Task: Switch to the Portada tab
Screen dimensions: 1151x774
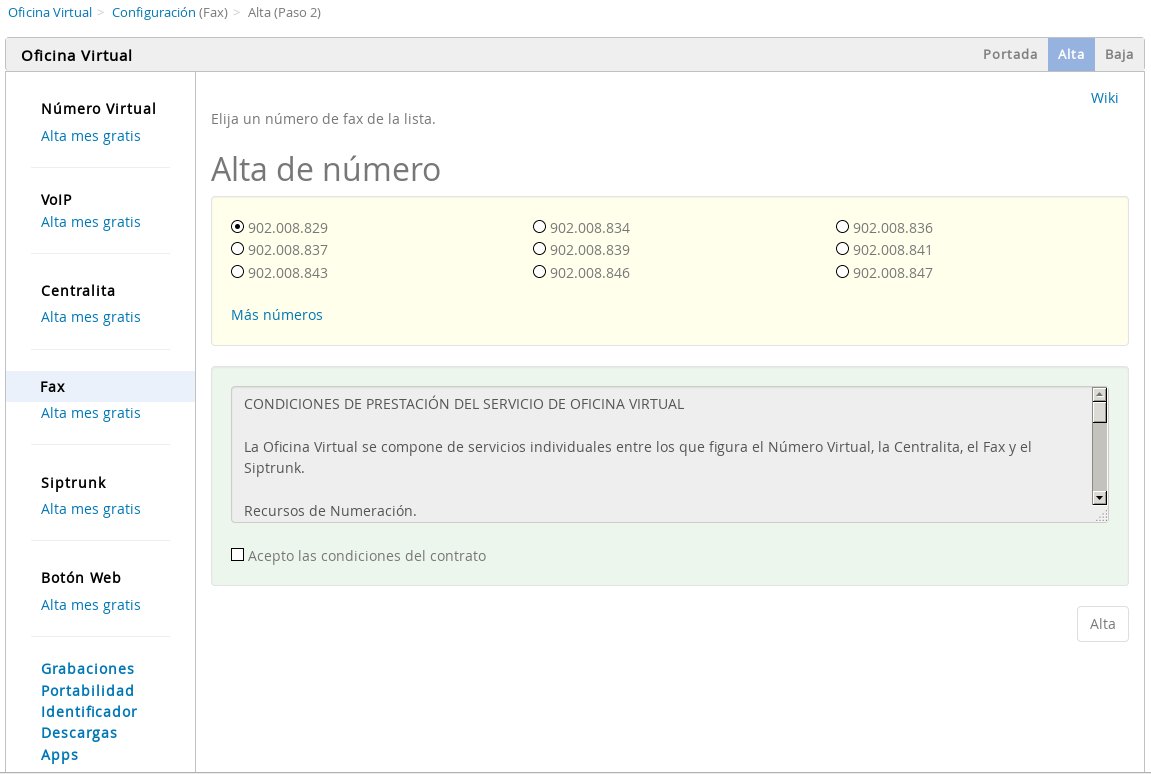Action: tap(1010, 54)
